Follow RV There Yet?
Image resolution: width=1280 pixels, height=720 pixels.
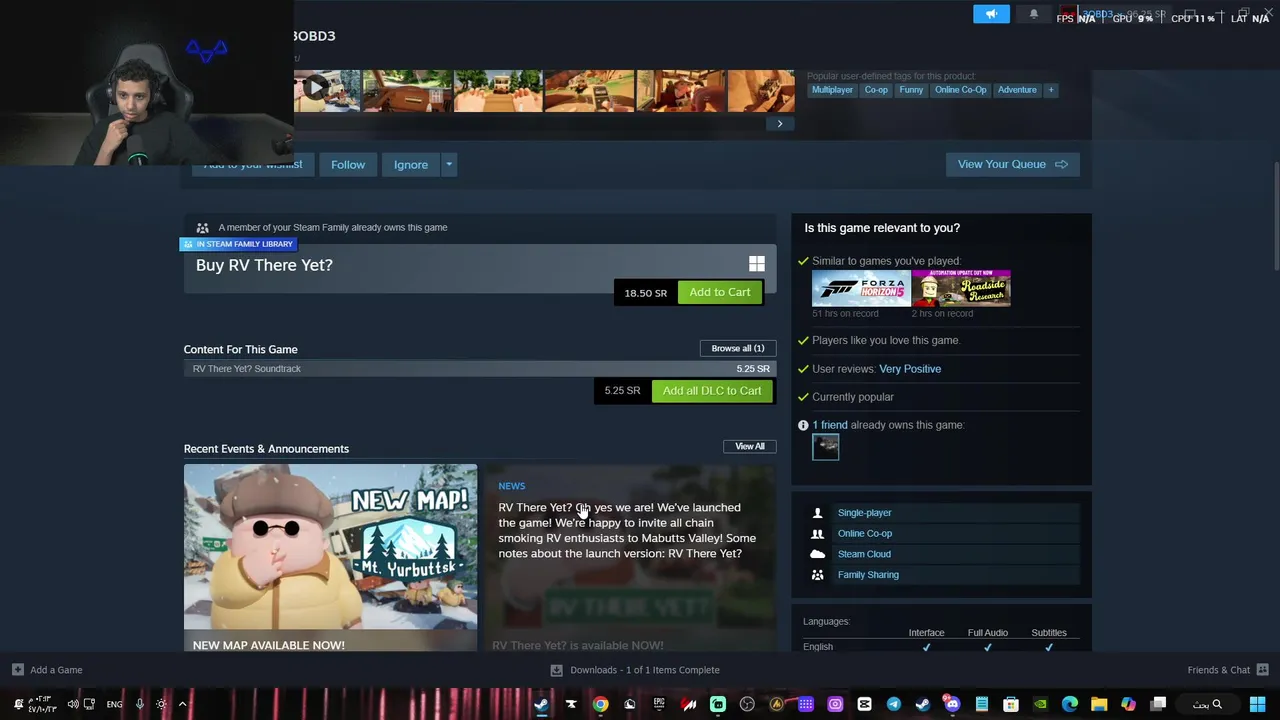pos(348,165)
